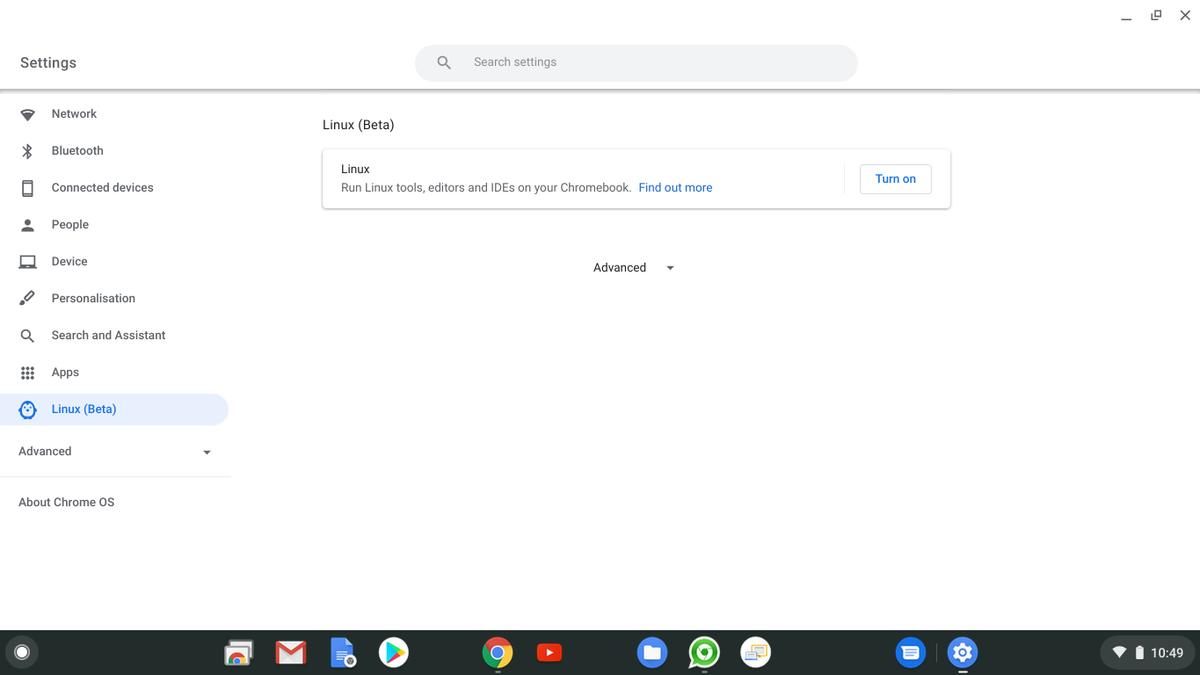The height and width of the screenshot is (675, 1200).
Task: Click the Search and Assistant magnifier icon
Action: pos(28,336)
